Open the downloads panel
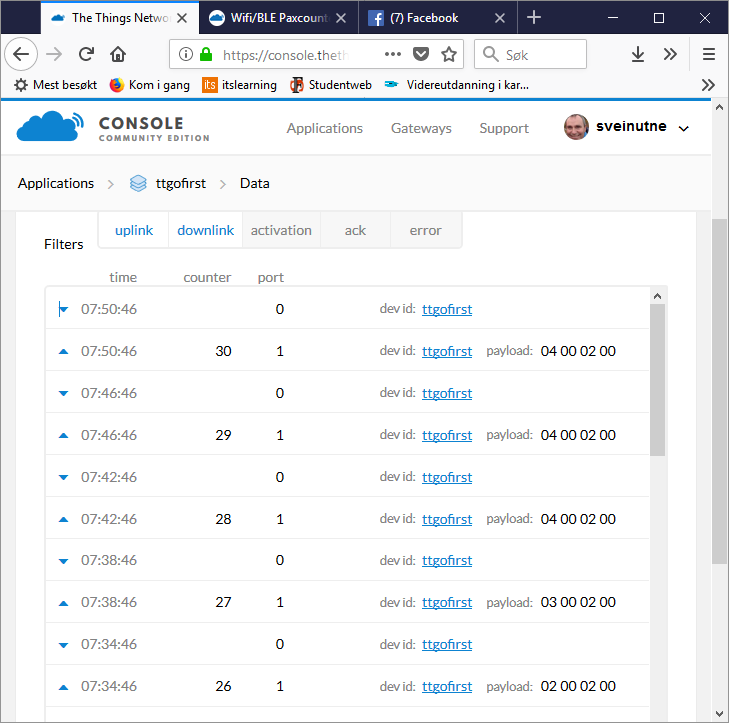The image size is (729, 723). pyautogui.click(x=638, y=54)
